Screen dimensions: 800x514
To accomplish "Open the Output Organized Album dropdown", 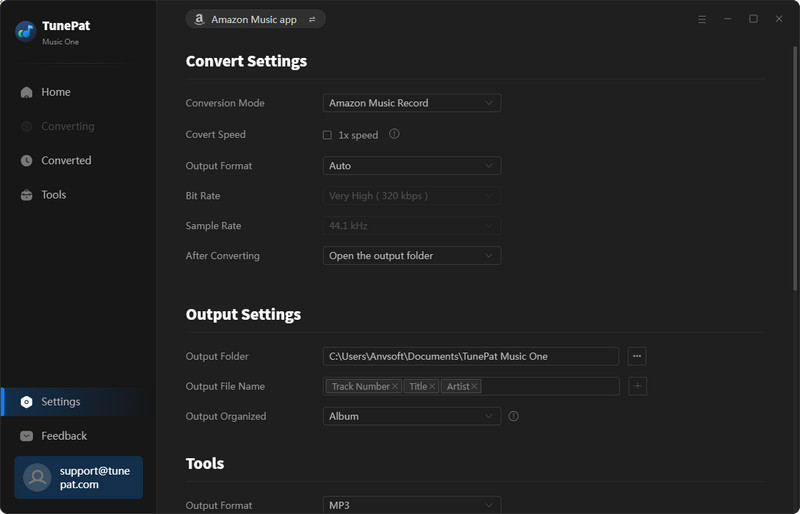I will (412, 417).
